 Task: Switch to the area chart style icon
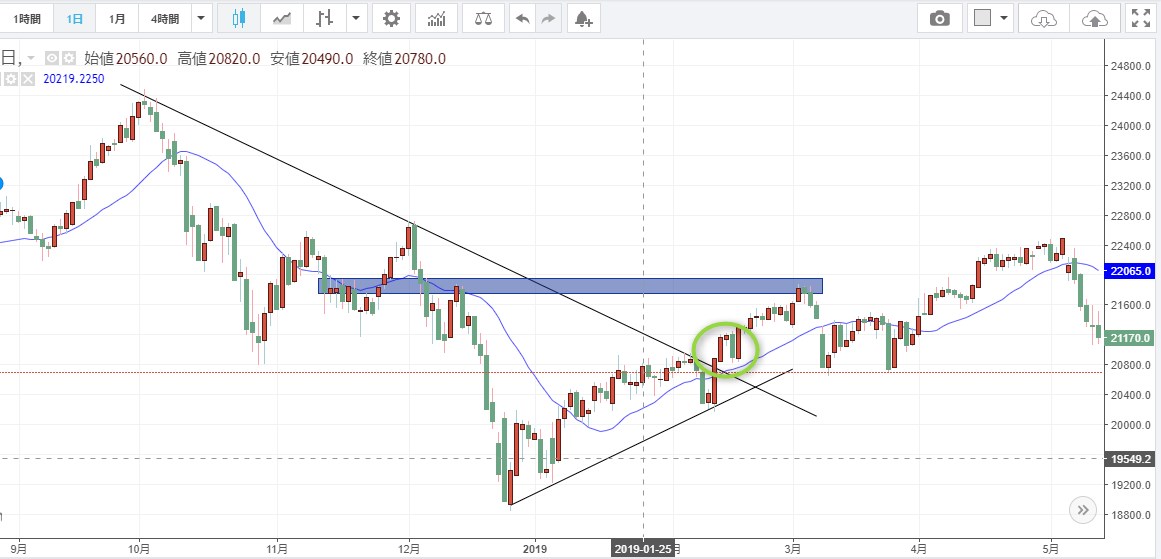pos(282,19)
